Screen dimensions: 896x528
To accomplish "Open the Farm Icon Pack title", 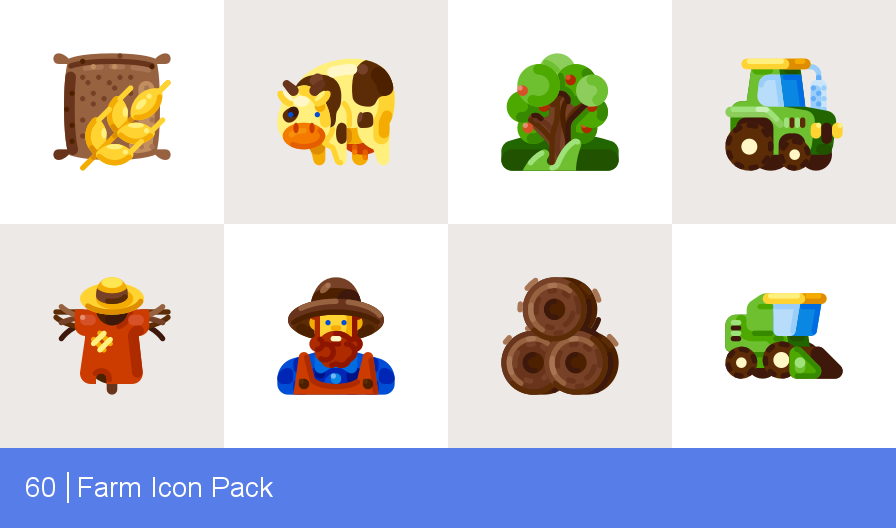I will (175, 487).
